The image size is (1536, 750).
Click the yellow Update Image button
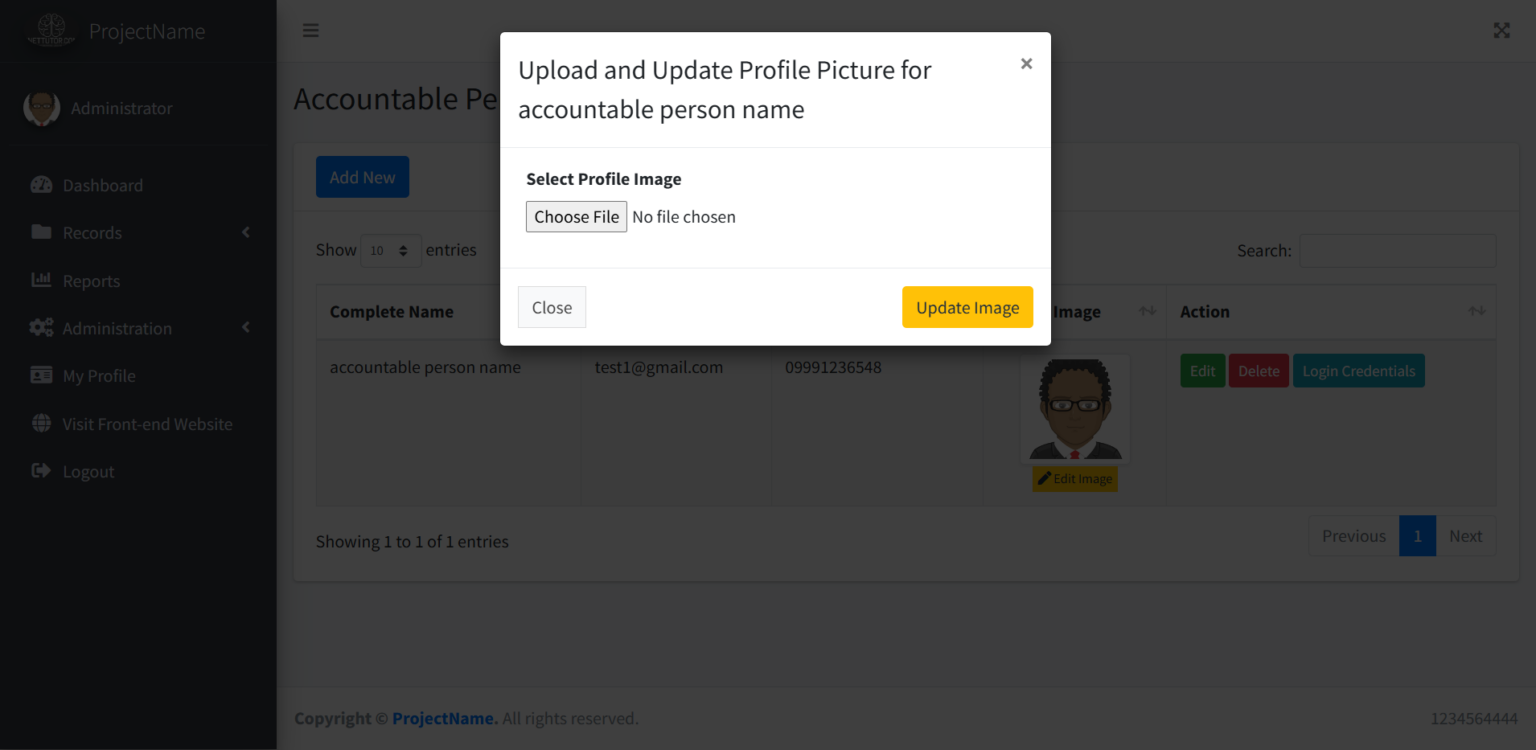coord(967,307)
